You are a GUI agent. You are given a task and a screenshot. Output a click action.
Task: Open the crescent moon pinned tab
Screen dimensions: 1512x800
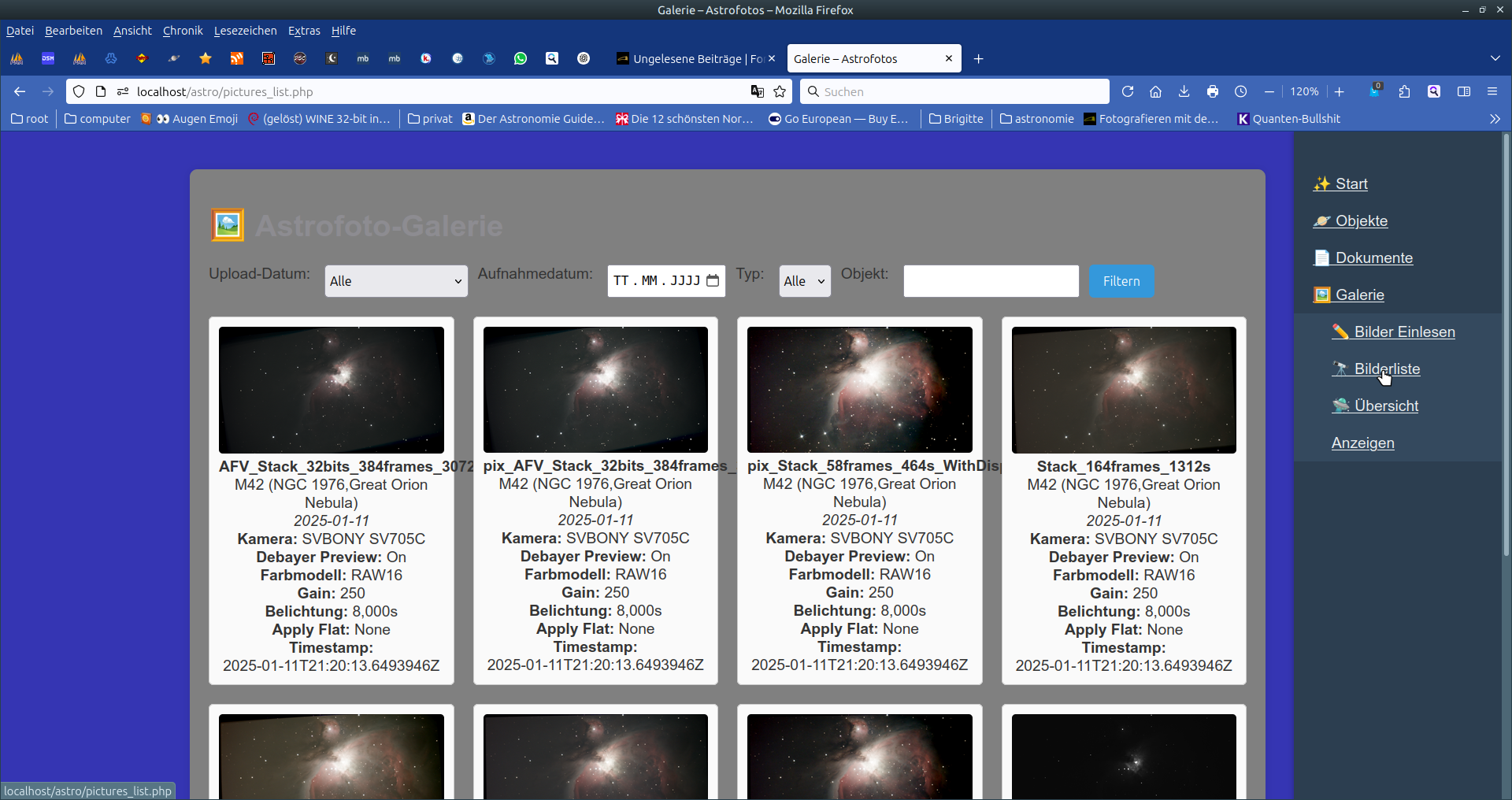tap(332, 58)
